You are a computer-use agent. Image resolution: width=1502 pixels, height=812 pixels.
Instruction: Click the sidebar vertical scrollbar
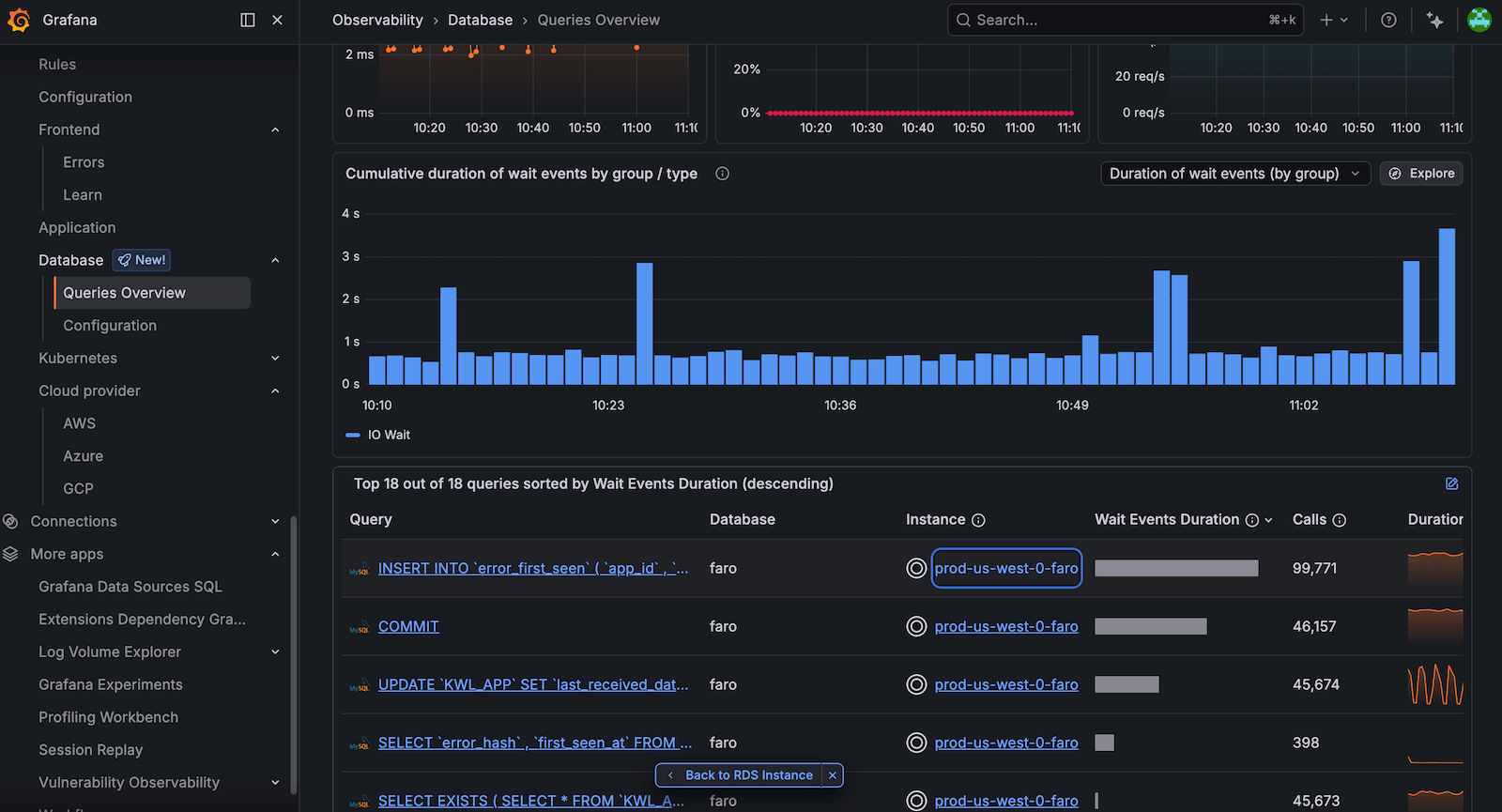tap(294, 655)
